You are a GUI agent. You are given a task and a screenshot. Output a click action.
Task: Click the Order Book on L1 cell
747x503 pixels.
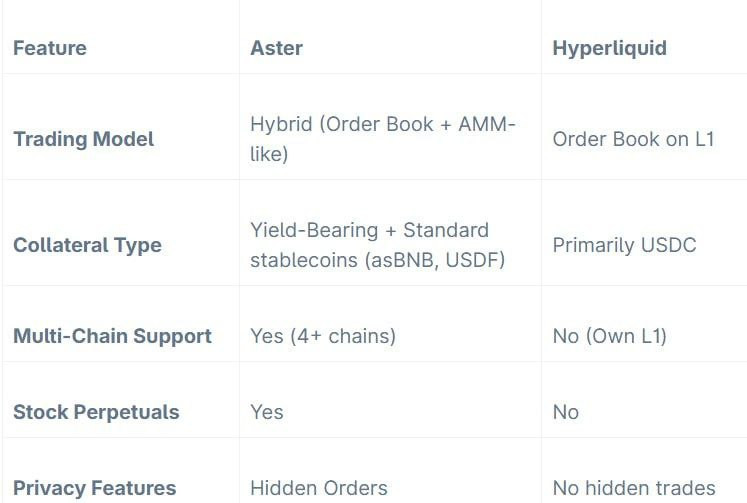click(633, 139)
